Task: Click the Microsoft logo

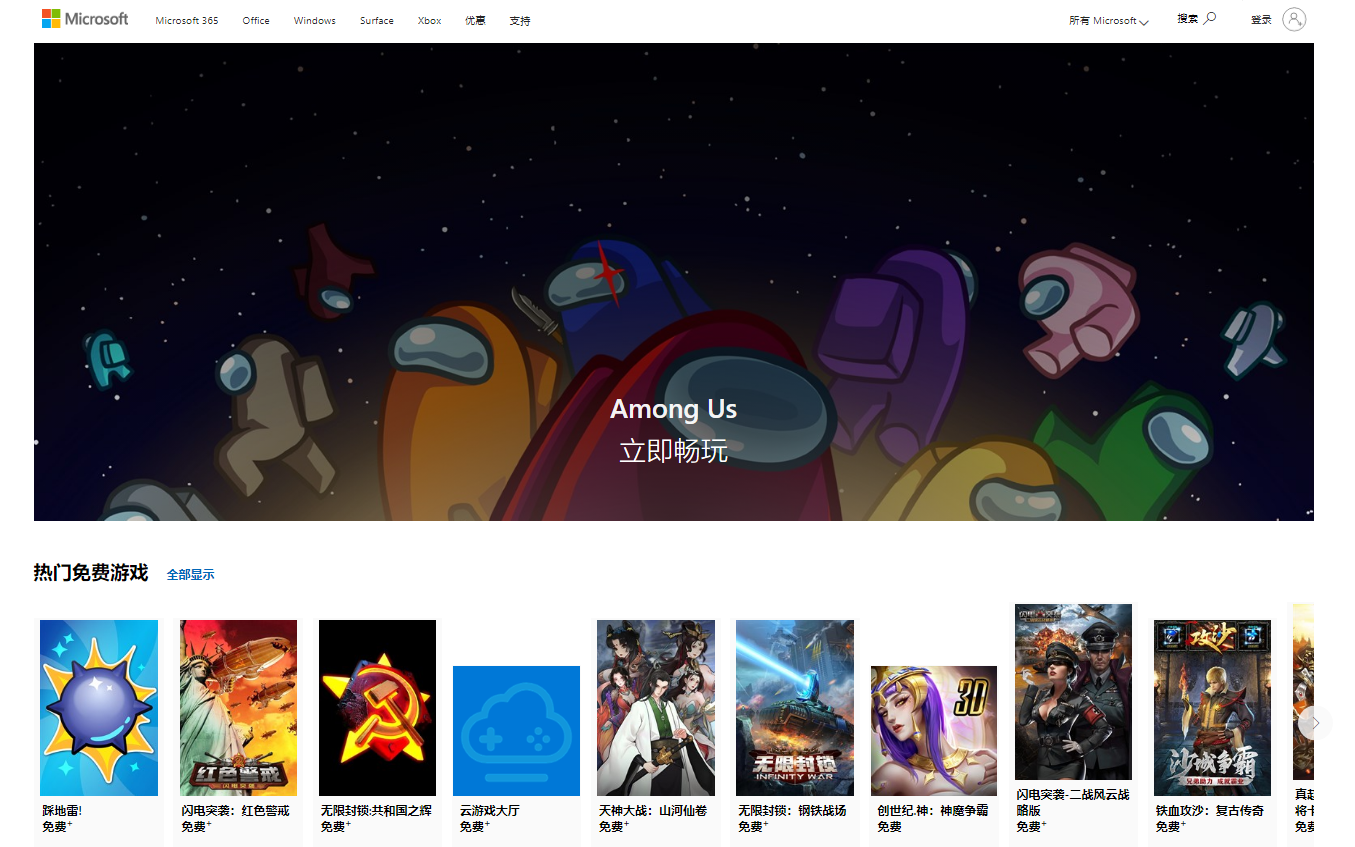Action: tap(85, 19)
